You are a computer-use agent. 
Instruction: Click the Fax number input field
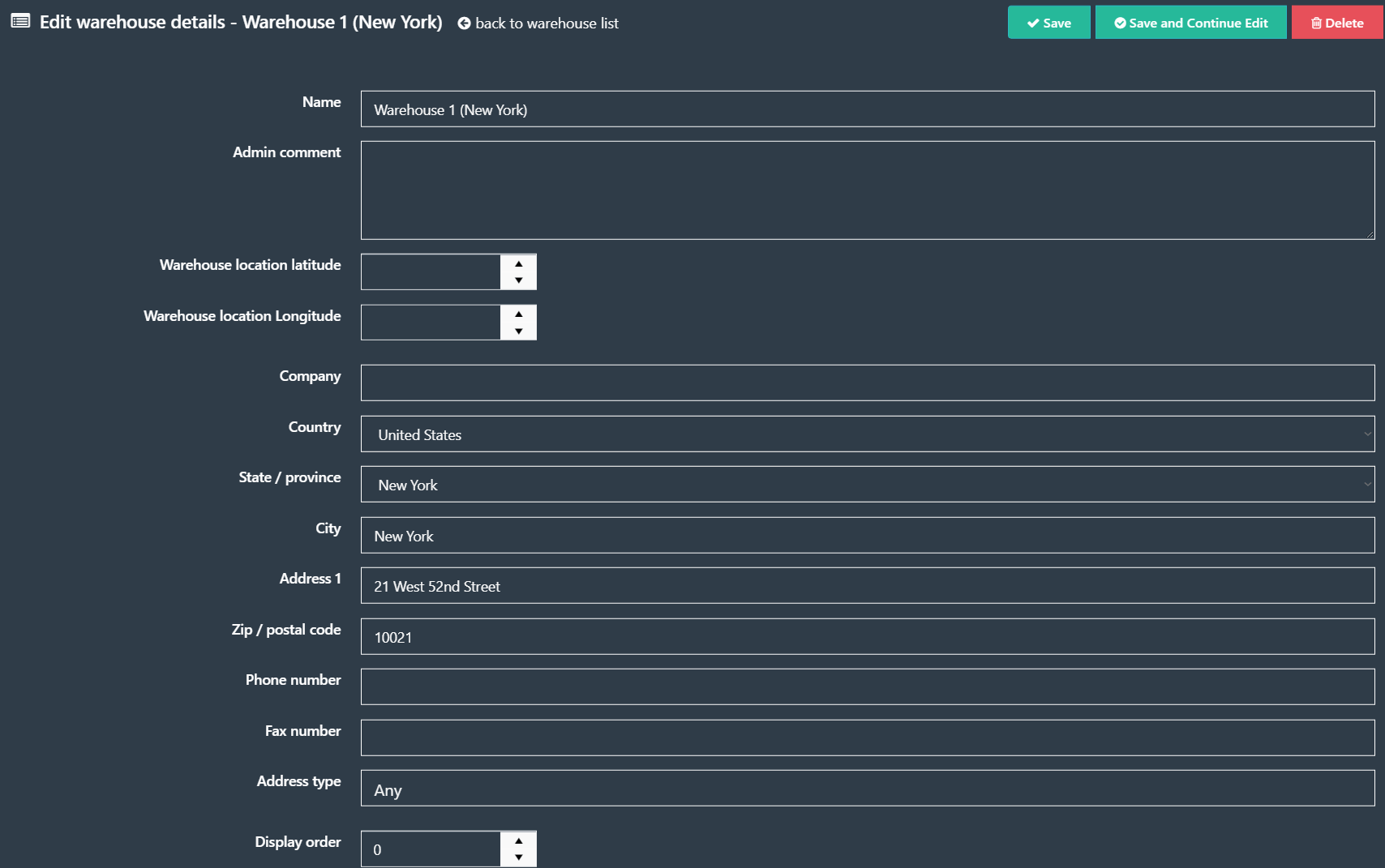click(x=868, y=738)
